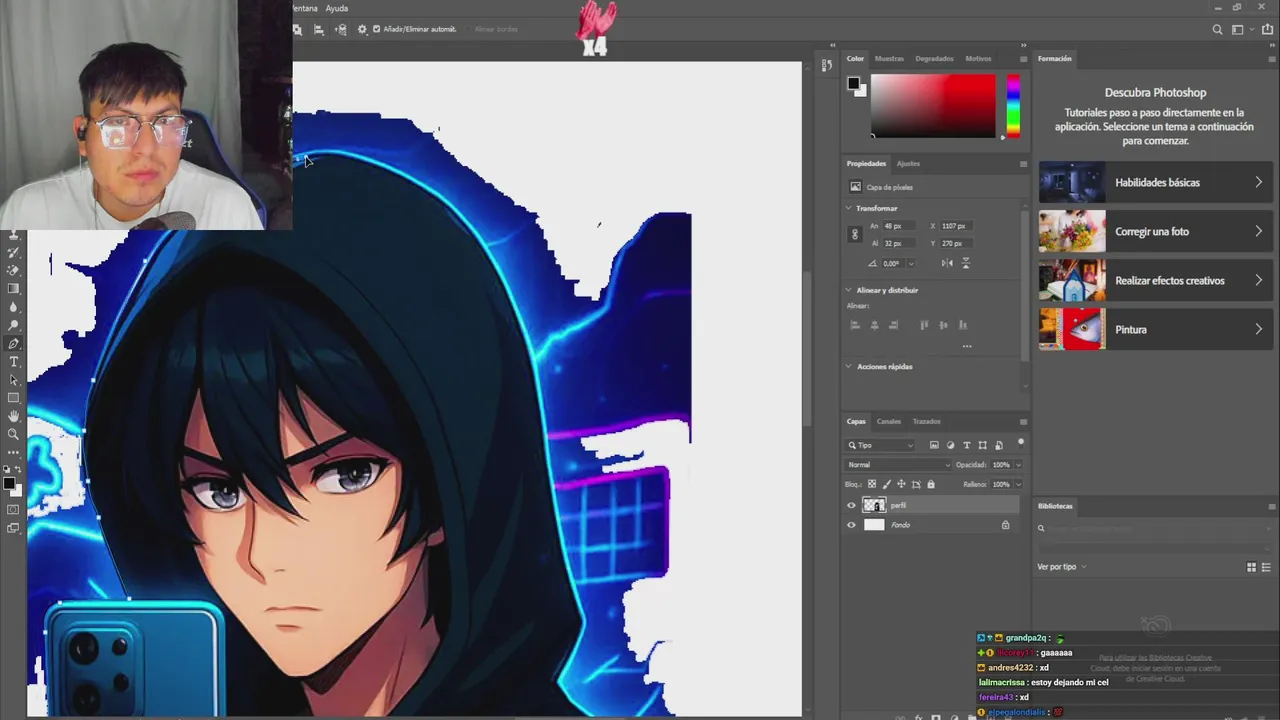The width and height of the screenshot is (1280, 720).
Task: Select the Zoom magnifier tool
Action: coord(14,434)
